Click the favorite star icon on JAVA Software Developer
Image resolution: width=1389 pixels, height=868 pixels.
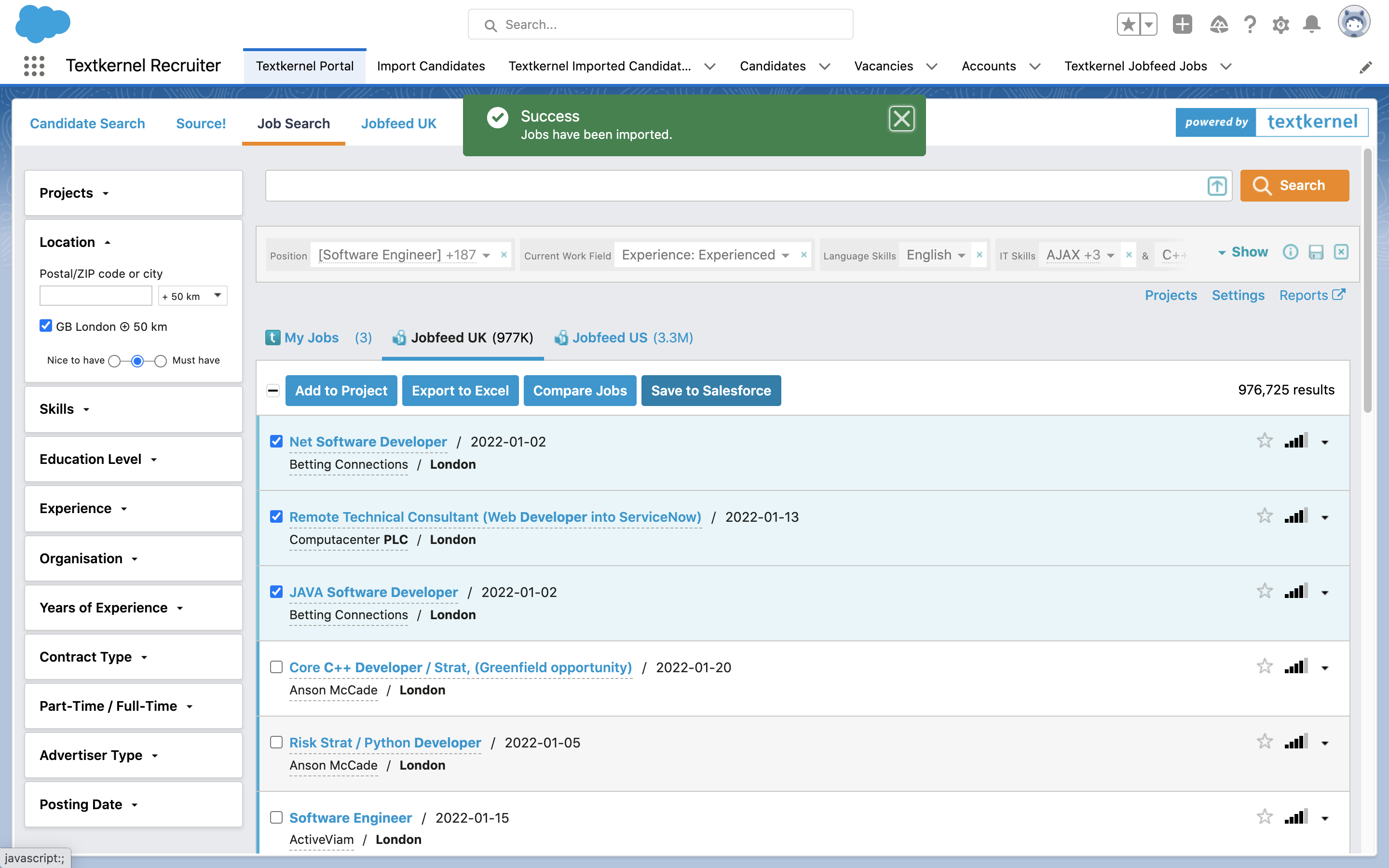(1265, 591)
